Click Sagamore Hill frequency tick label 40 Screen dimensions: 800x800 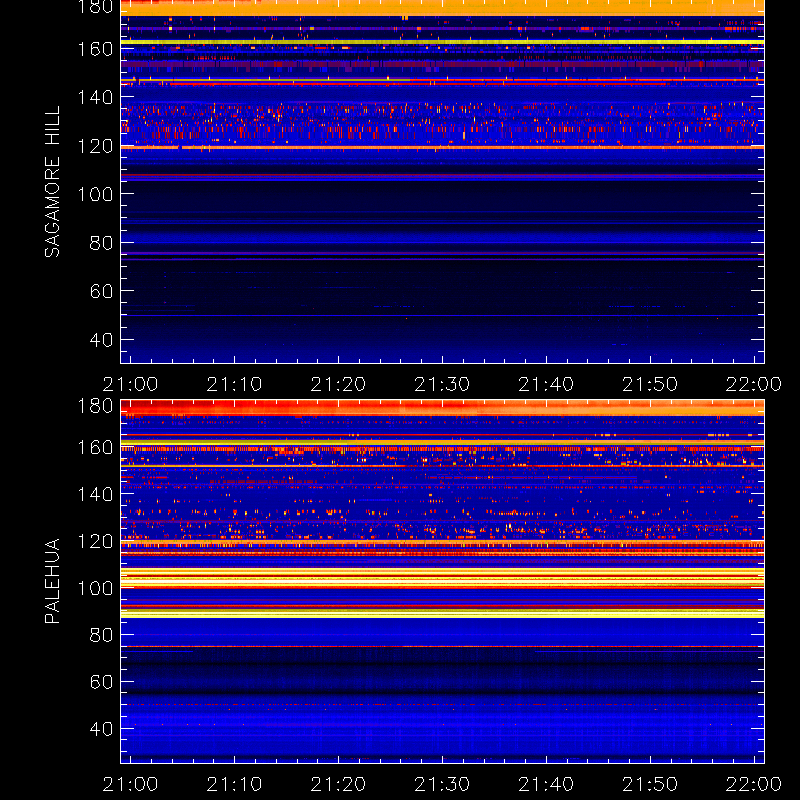click(101, 339)
